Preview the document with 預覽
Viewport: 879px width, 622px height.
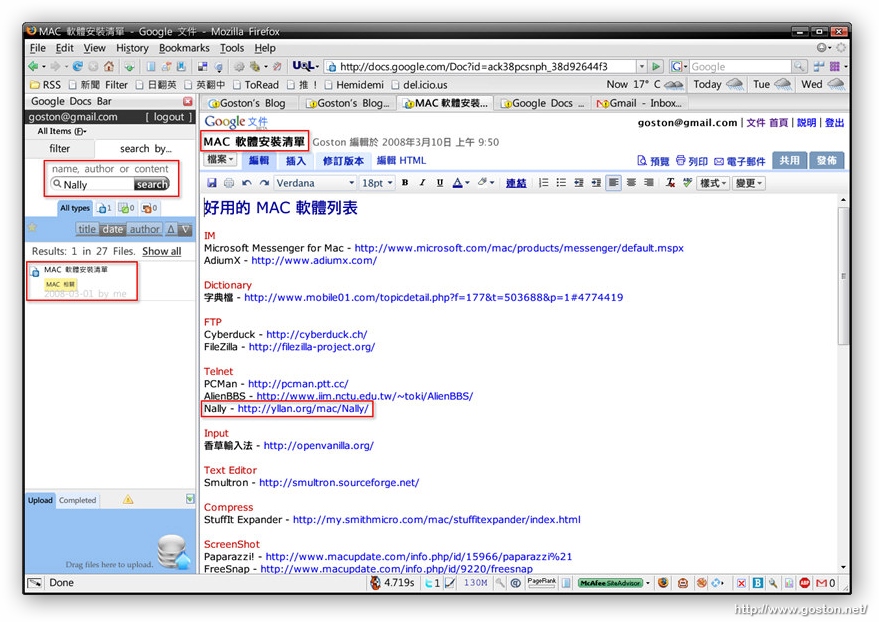click(x=653, y=161)
